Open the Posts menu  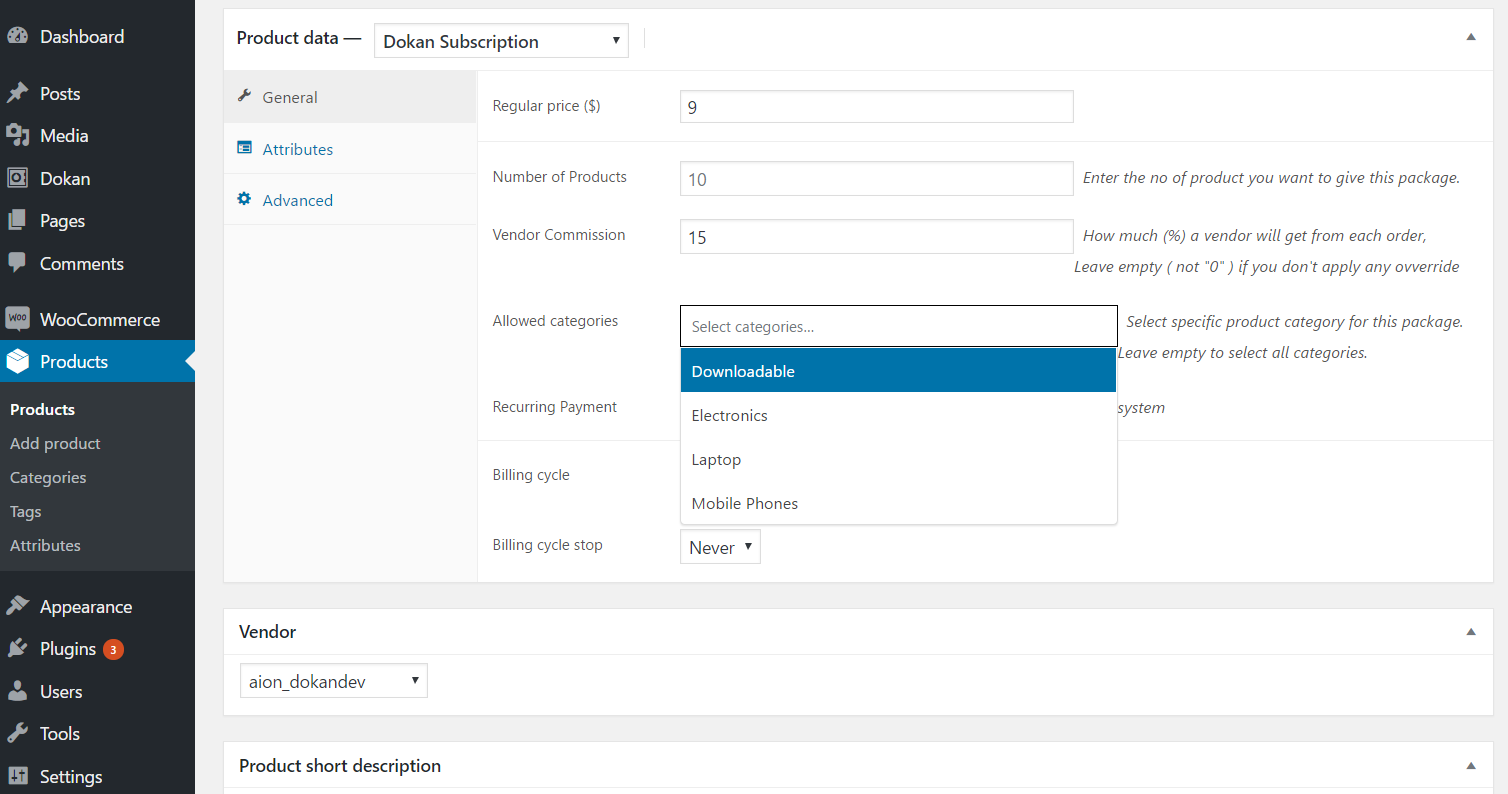[x=97, y=93]
